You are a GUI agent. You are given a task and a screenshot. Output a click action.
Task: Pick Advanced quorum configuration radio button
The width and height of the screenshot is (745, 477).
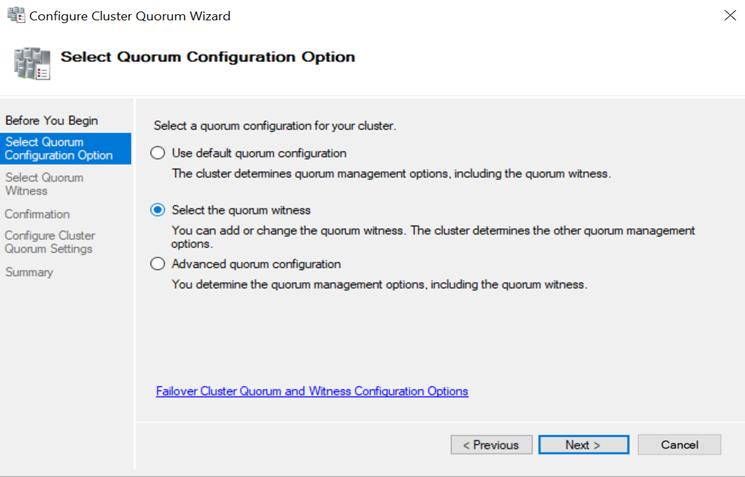[158, 264]
